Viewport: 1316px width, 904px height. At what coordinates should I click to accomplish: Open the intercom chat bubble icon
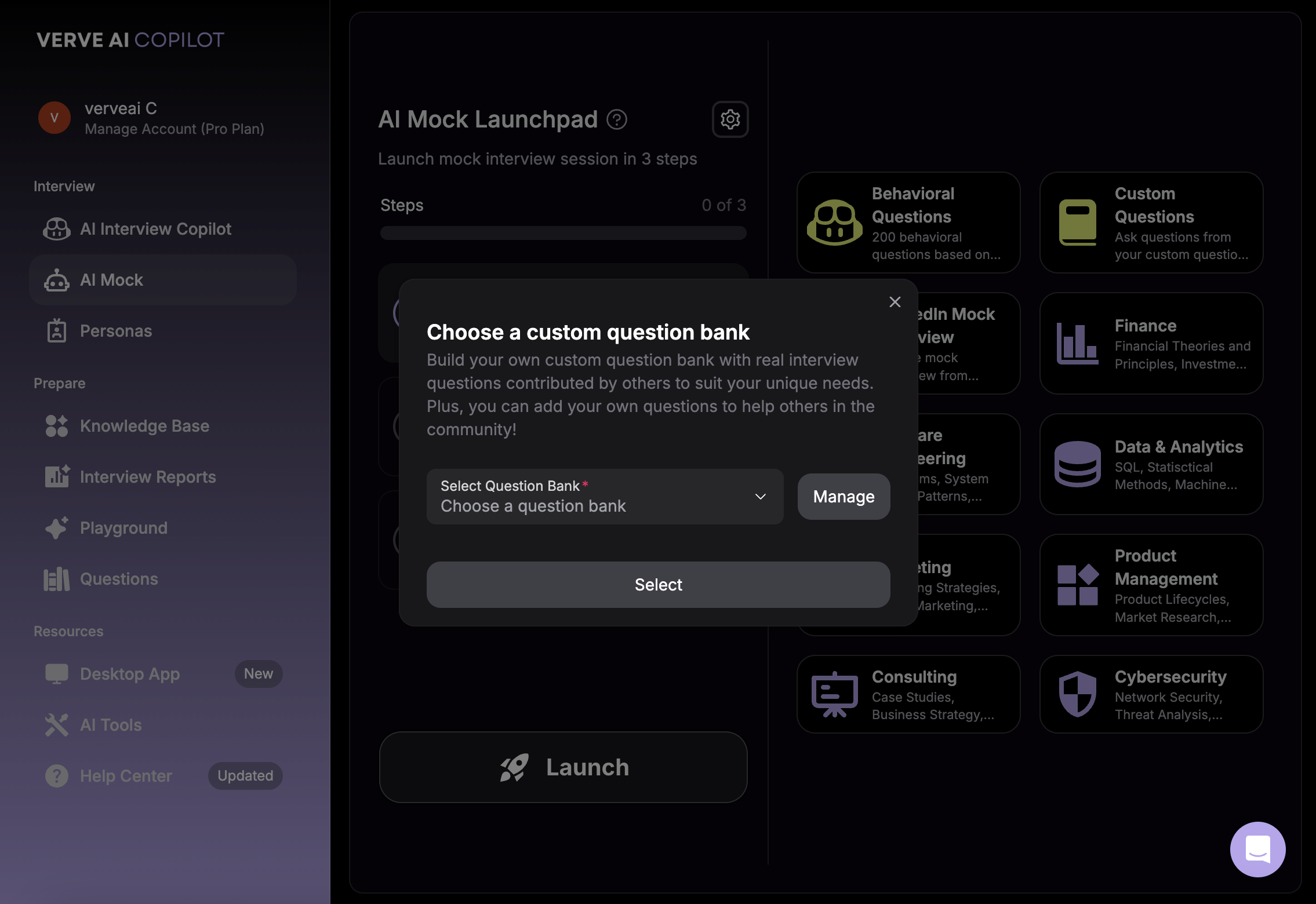pos(1257,849)
